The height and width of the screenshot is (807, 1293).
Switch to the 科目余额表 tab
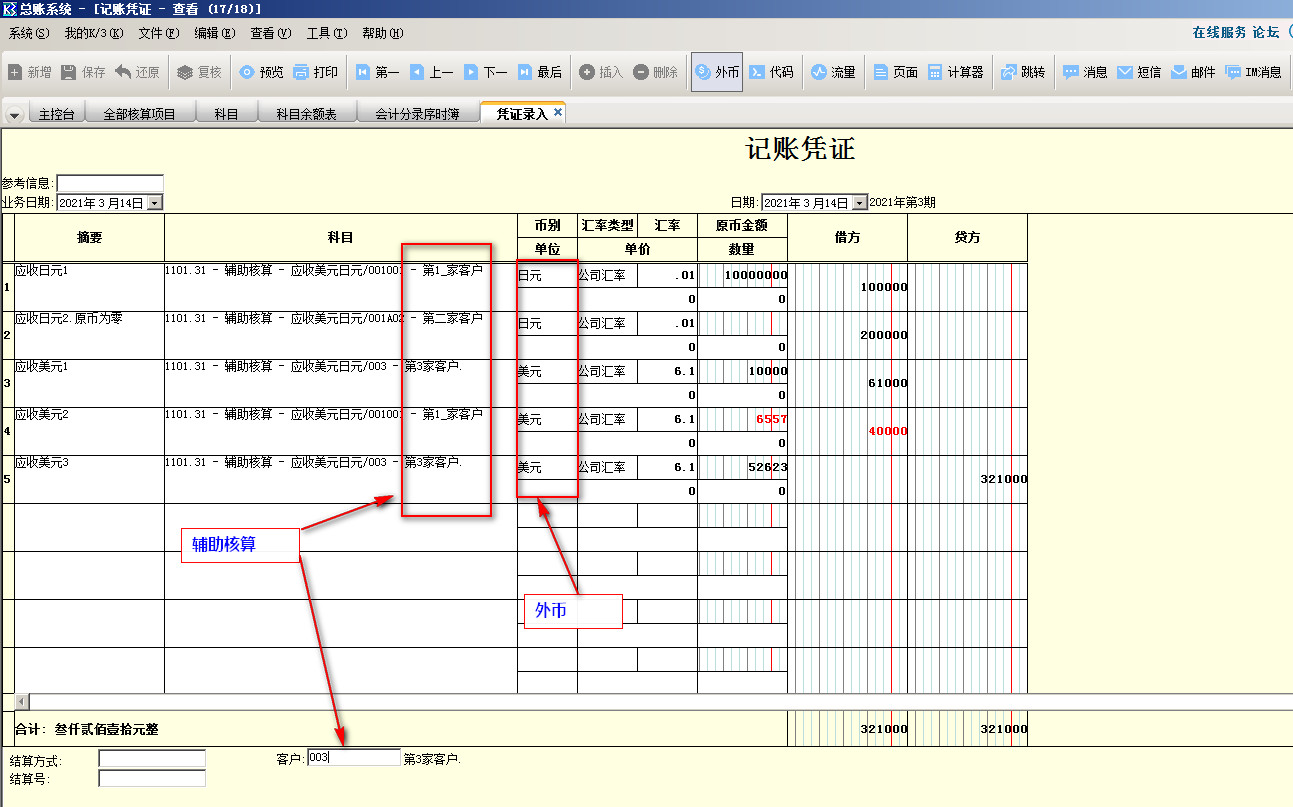306,114
